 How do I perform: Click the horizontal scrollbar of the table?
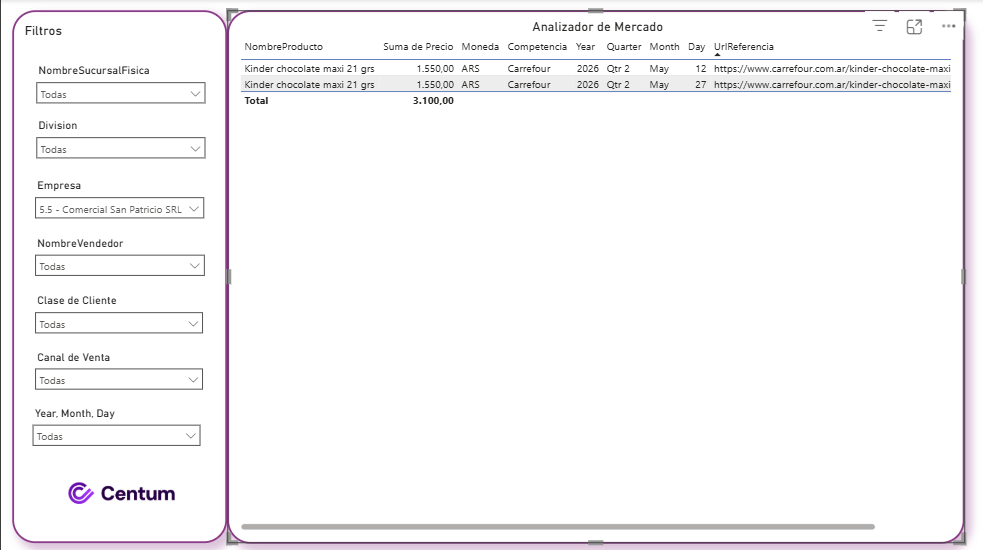click(558, 527)
